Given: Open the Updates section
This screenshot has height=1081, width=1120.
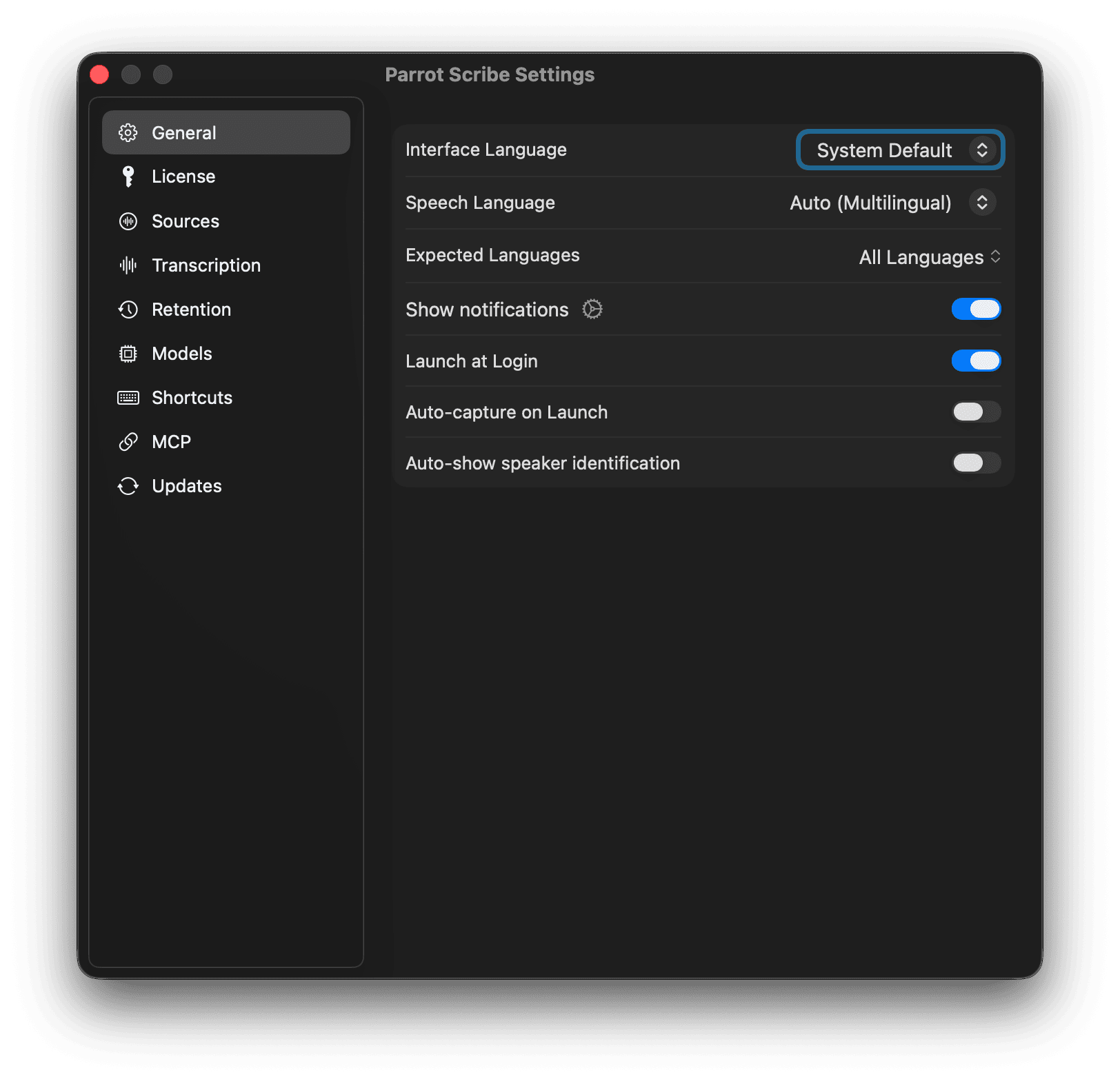Looking at the screenshot, I should point(186,485).
